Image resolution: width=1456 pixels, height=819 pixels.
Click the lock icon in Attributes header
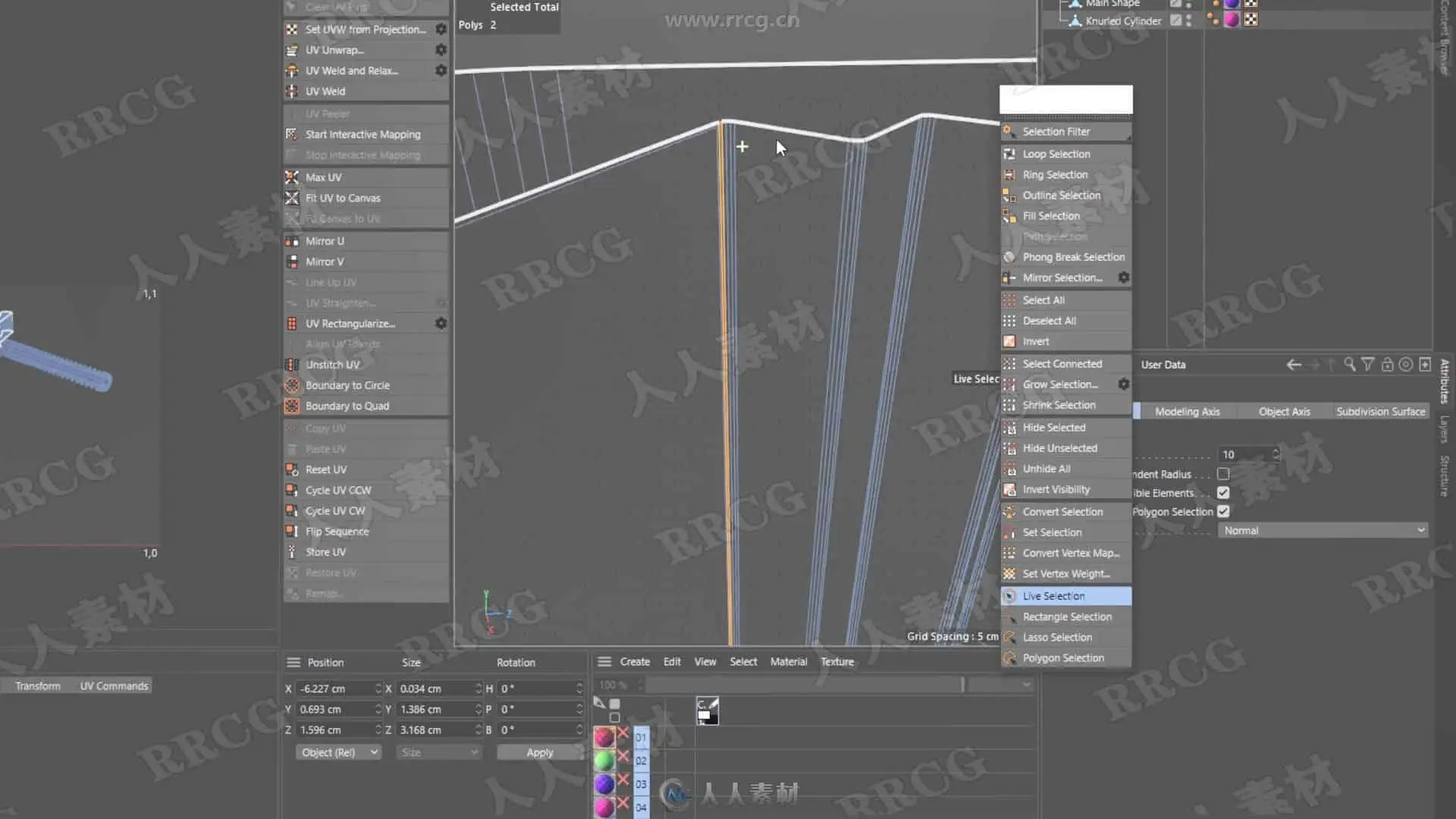1387,365
